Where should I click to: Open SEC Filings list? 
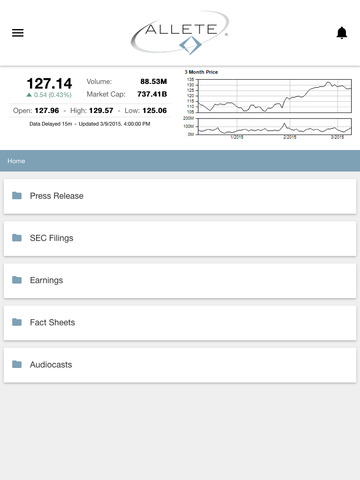[x=180, y=238]
